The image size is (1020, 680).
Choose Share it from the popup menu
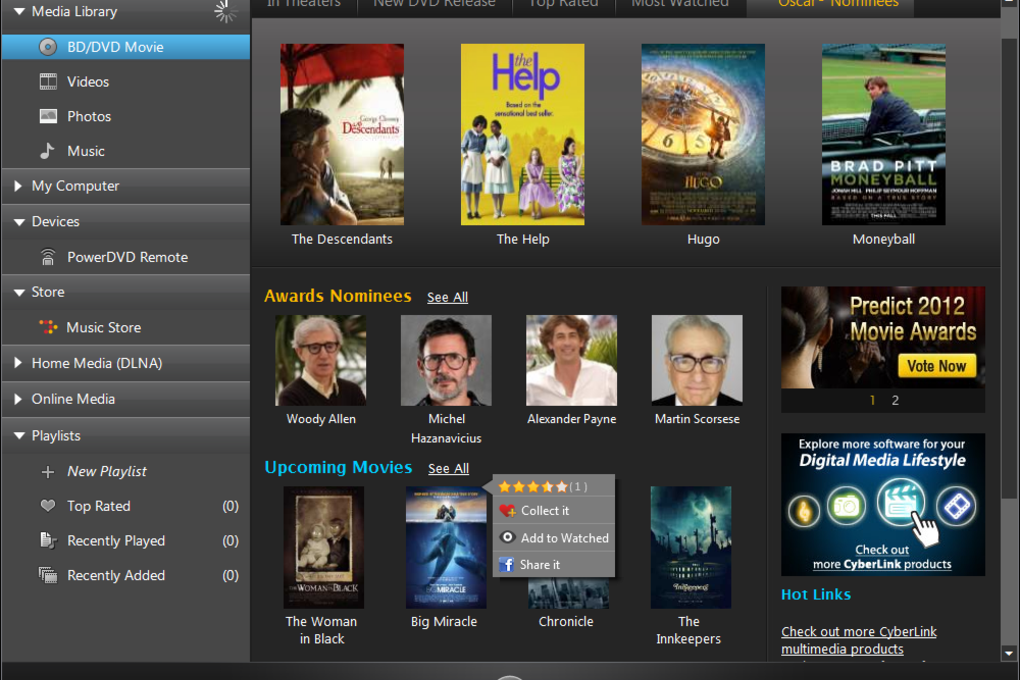point(554,564)
